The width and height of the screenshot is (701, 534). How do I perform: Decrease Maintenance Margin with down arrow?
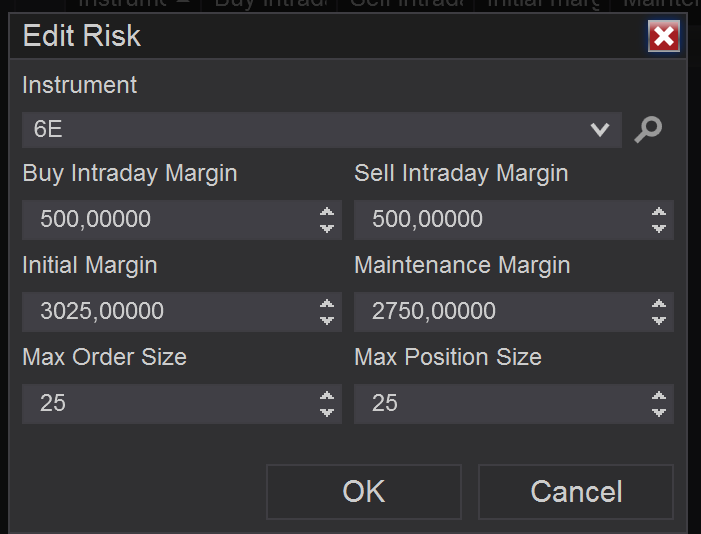[x=659, y=320]
